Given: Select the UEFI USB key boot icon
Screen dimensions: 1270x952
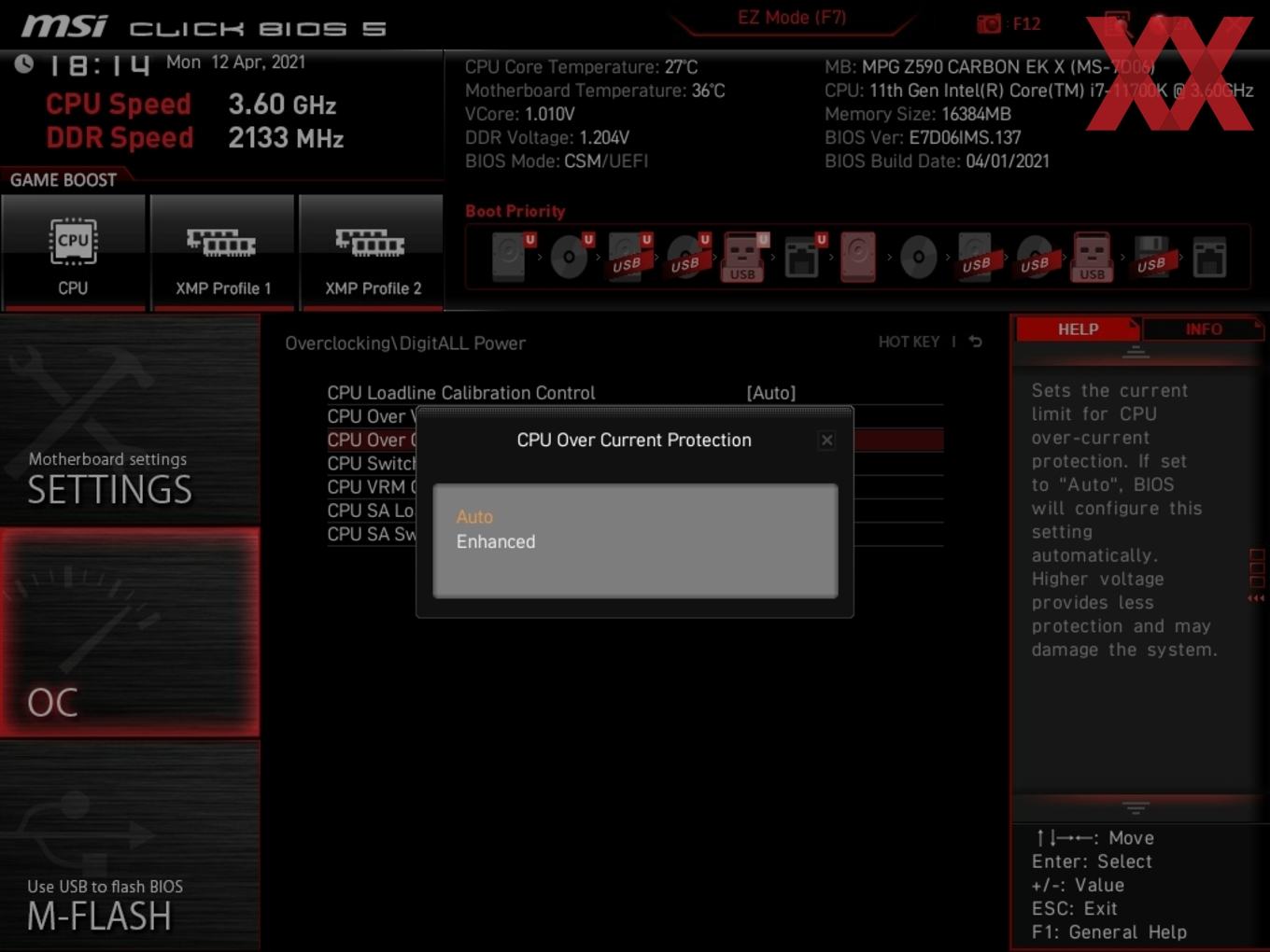Looking at the screenshot, I should (x=743, y=256).
